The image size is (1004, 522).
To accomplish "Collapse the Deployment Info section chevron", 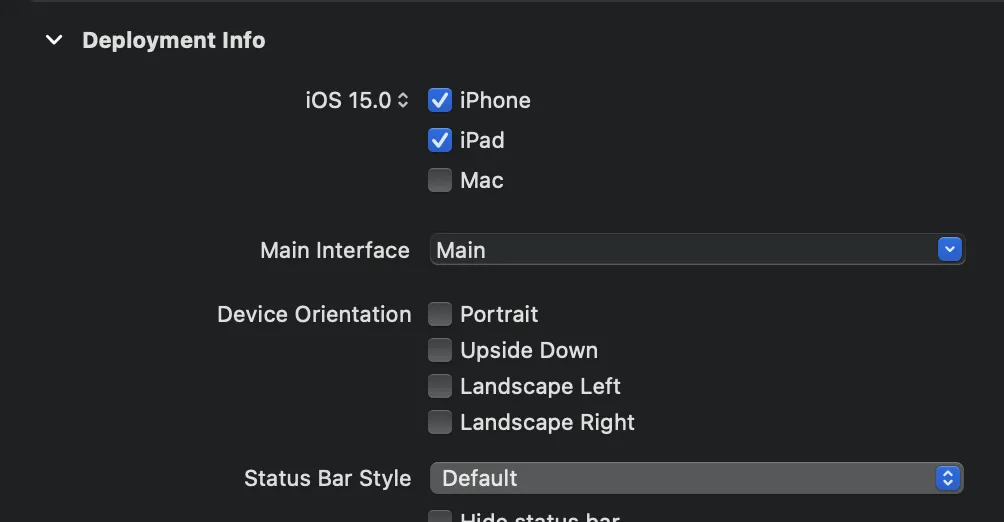I will point(55,41).
